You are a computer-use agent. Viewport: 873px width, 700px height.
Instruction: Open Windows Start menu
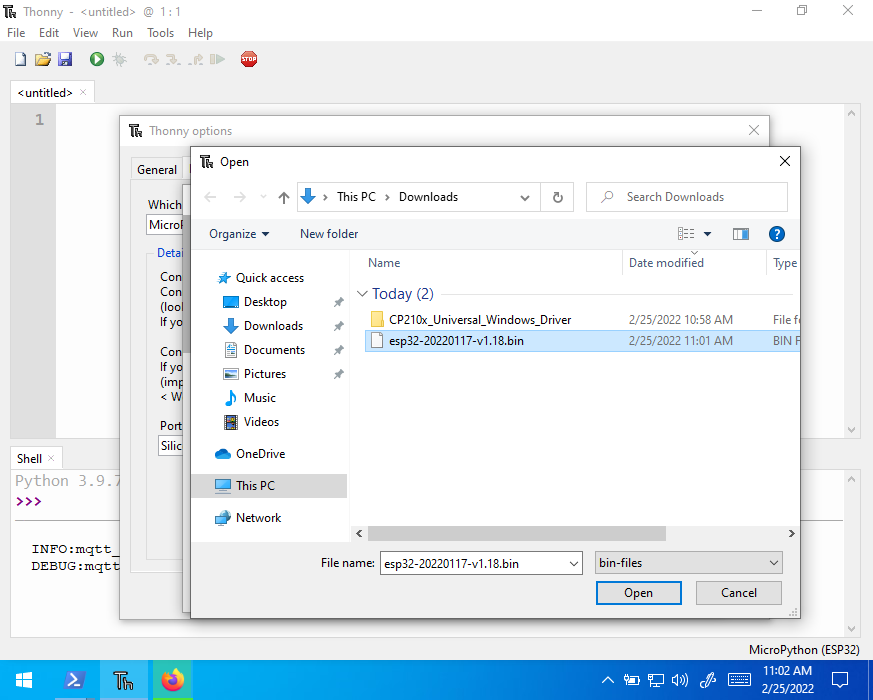click(x=24, y=680)
